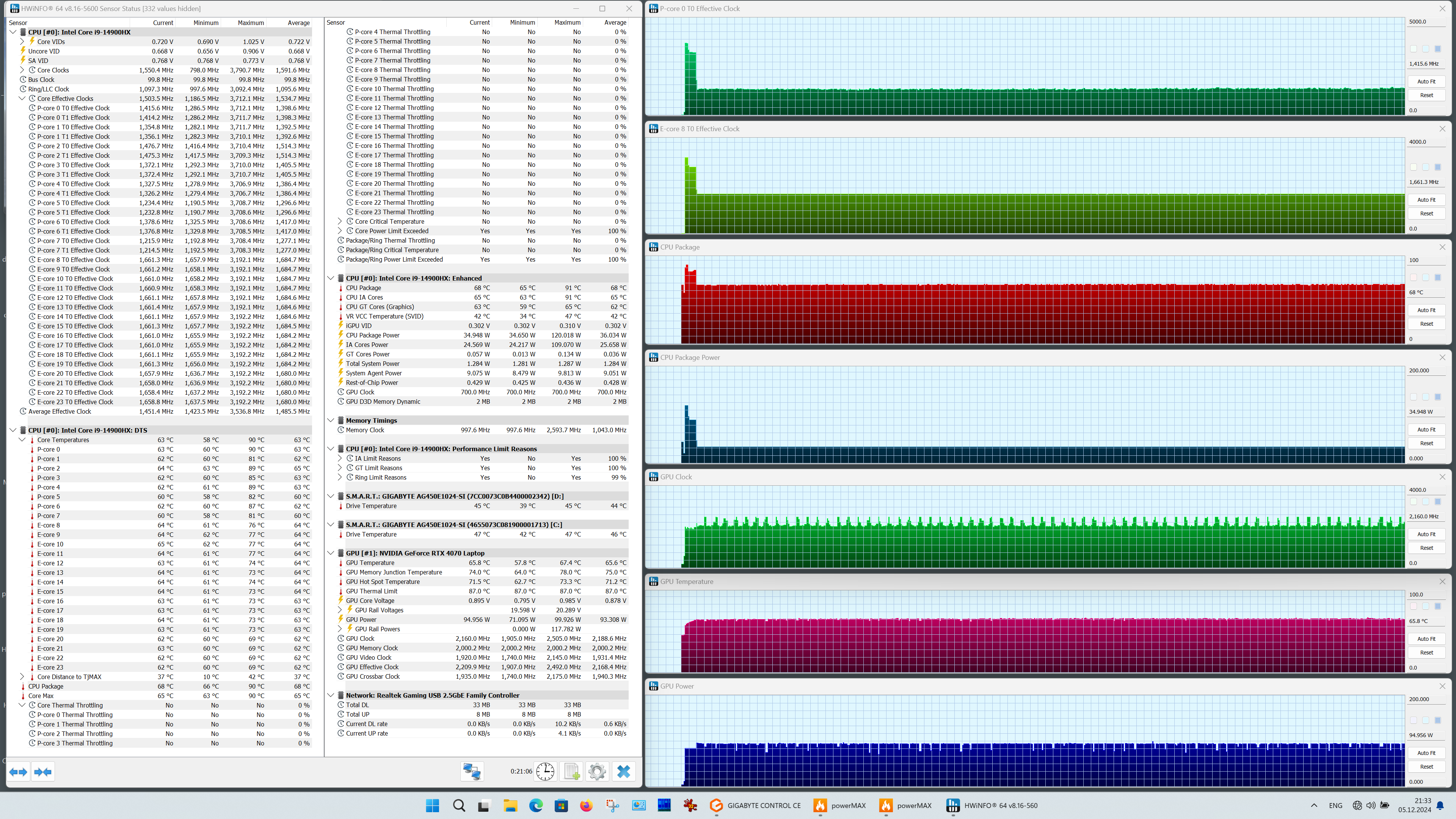1456x819 pixels.
Task: Click the 5000.0 max field on the P-core 0 graph
Action: coord(1426,22)
